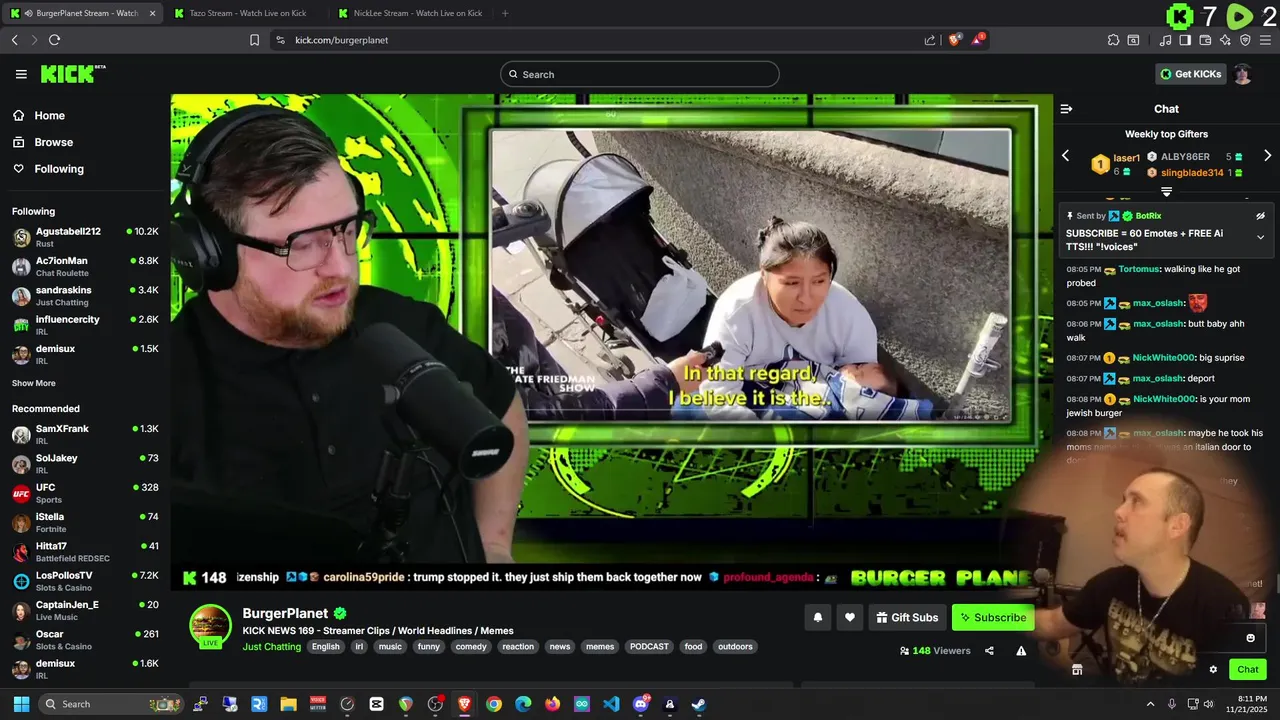Open Brave VPN shield icon
The image size is (1280, 720).
pos(1245,40)
